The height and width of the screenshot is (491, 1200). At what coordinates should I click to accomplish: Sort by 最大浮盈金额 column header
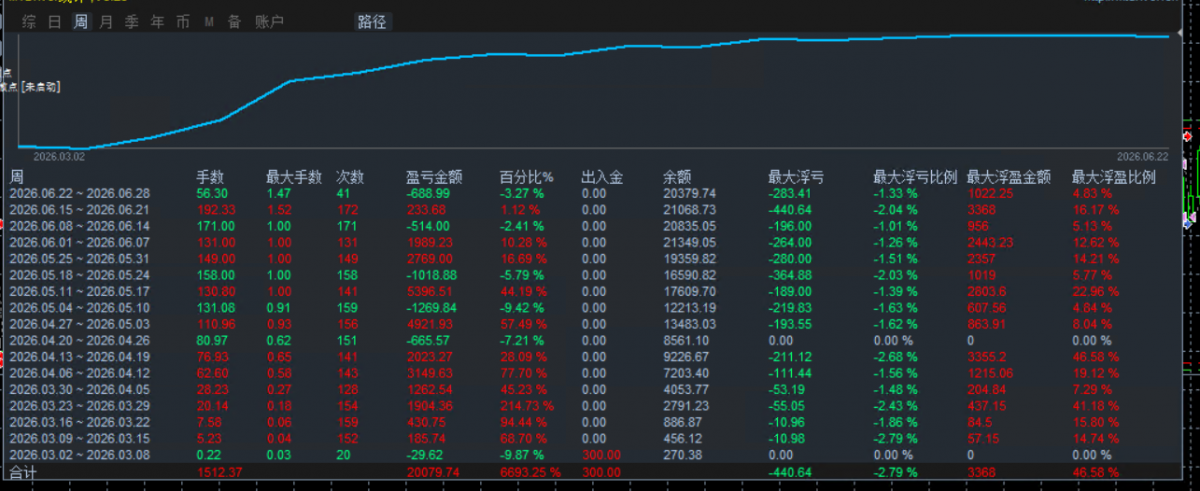pos(1009,177)
